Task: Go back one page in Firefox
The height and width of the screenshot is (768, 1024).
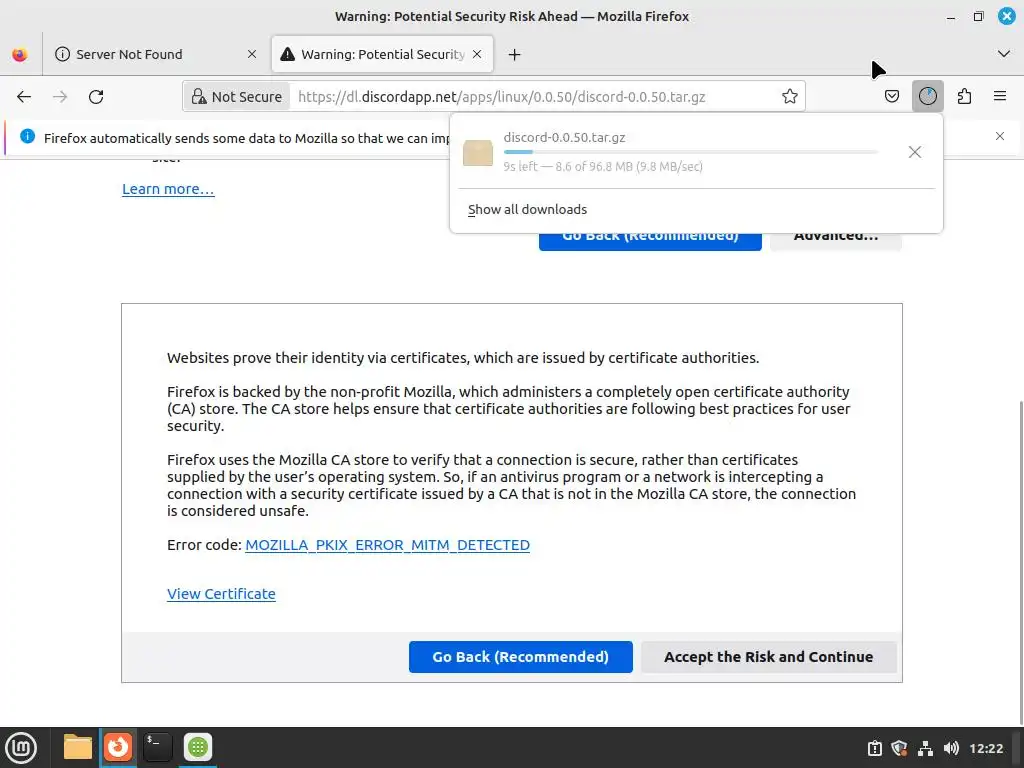Action: 24,97
